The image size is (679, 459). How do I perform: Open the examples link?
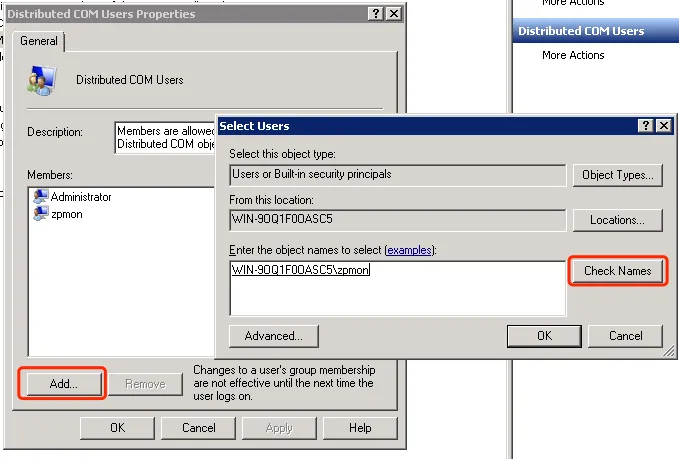(409, 250)
